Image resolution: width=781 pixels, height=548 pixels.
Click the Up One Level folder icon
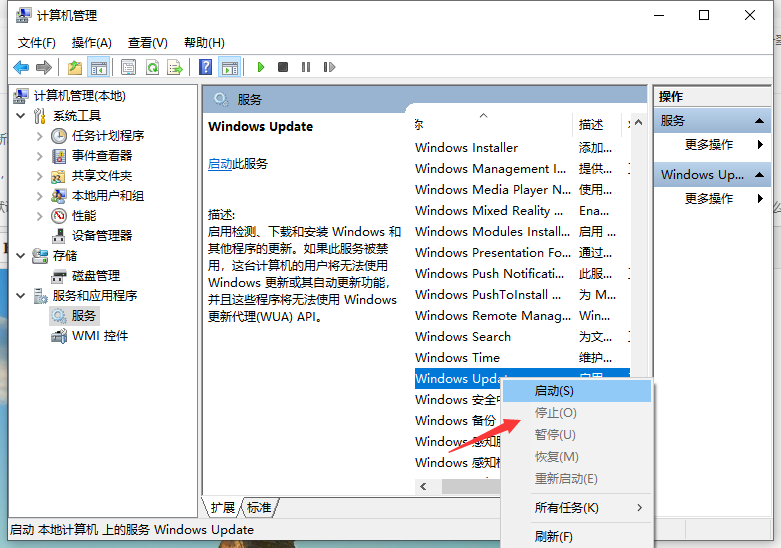(75, 67)
